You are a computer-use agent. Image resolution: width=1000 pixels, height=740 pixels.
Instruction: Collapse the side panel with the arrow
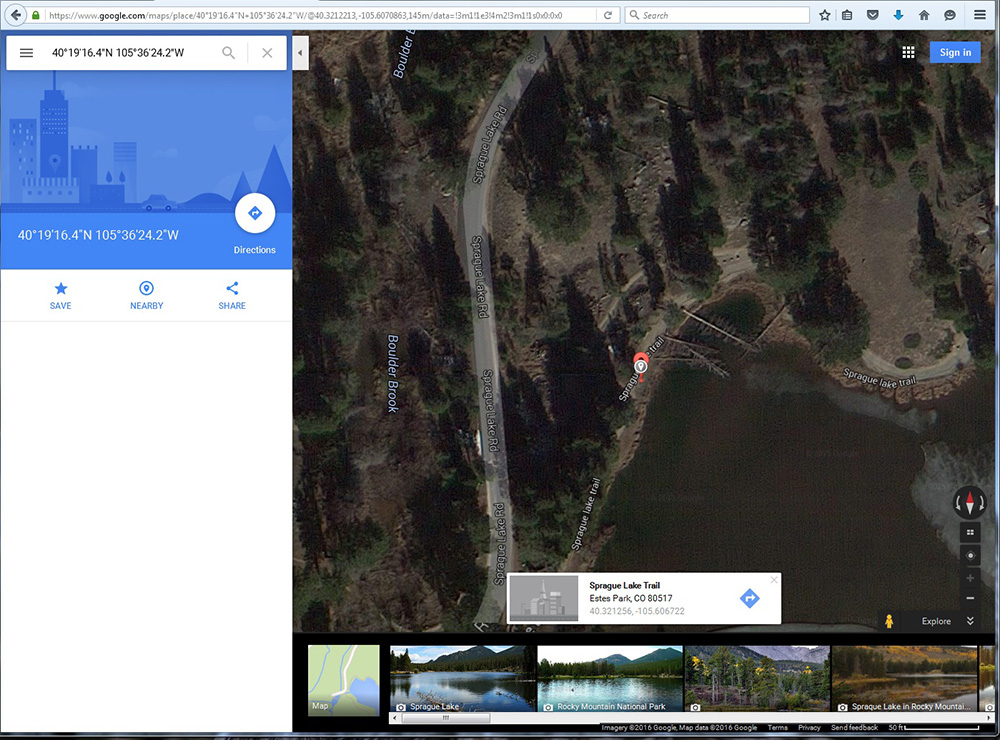[301, 53]
